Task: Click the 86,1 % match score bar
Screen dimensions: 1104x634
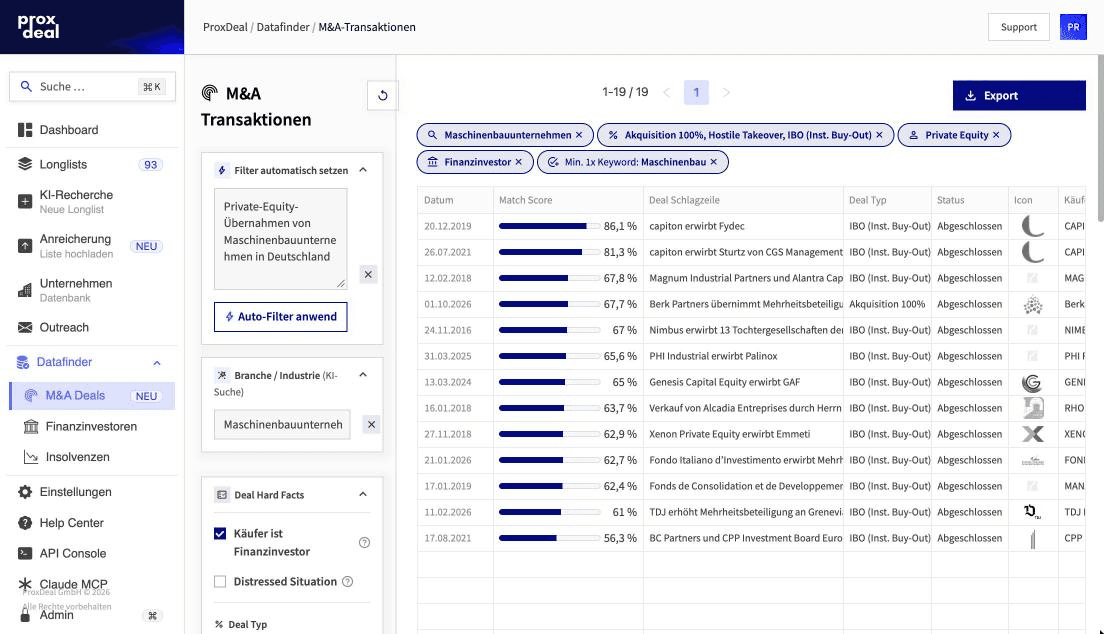Action: pyautogui.click(x=549, y=226)
